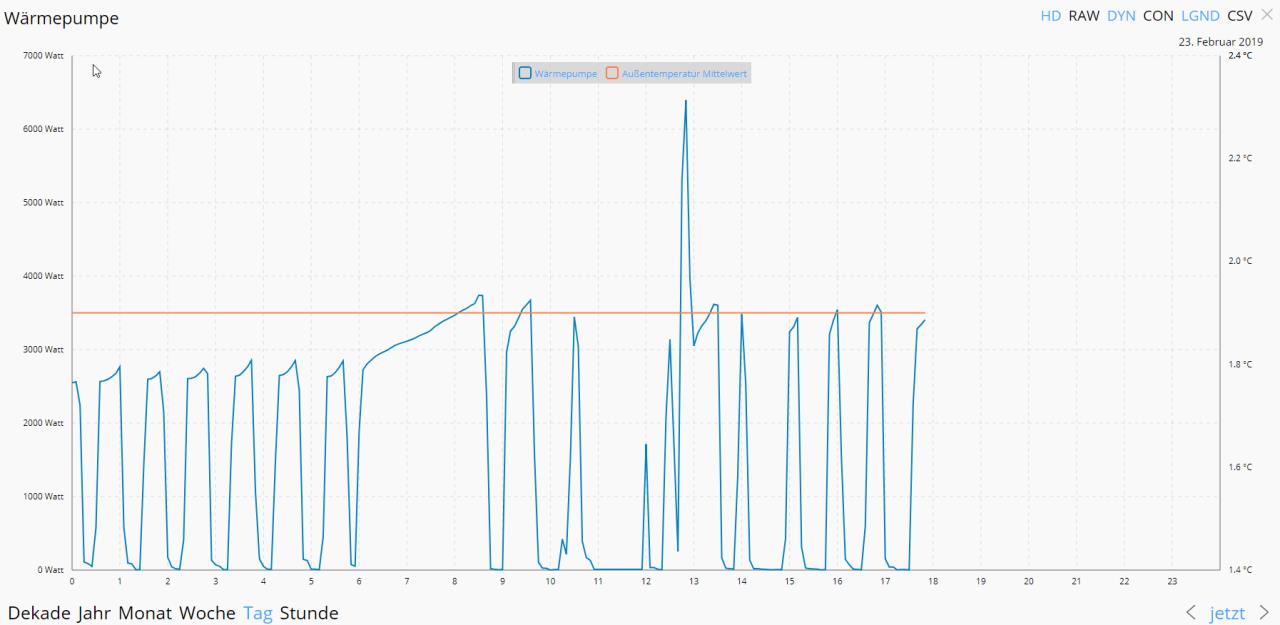Toggle Wärmepumpe series in legend

coord(558,73)
